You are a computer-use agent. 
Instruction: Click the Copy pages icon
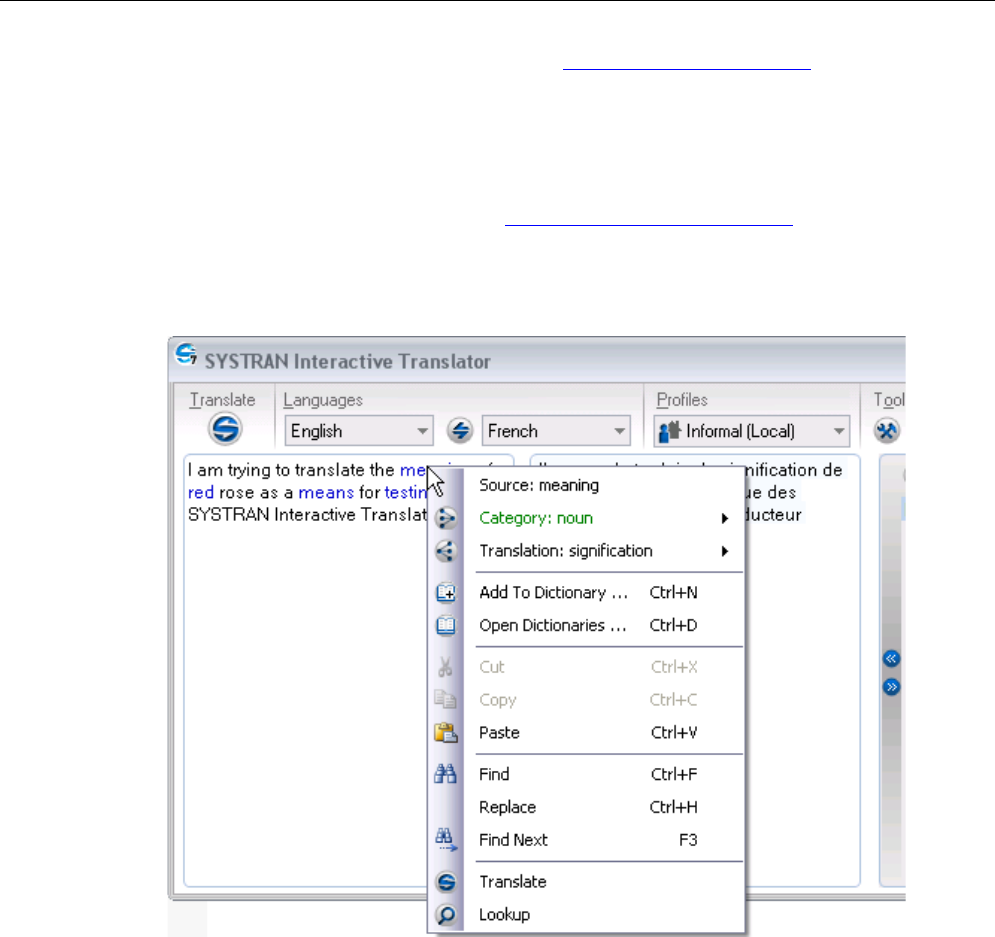point(445,700)
